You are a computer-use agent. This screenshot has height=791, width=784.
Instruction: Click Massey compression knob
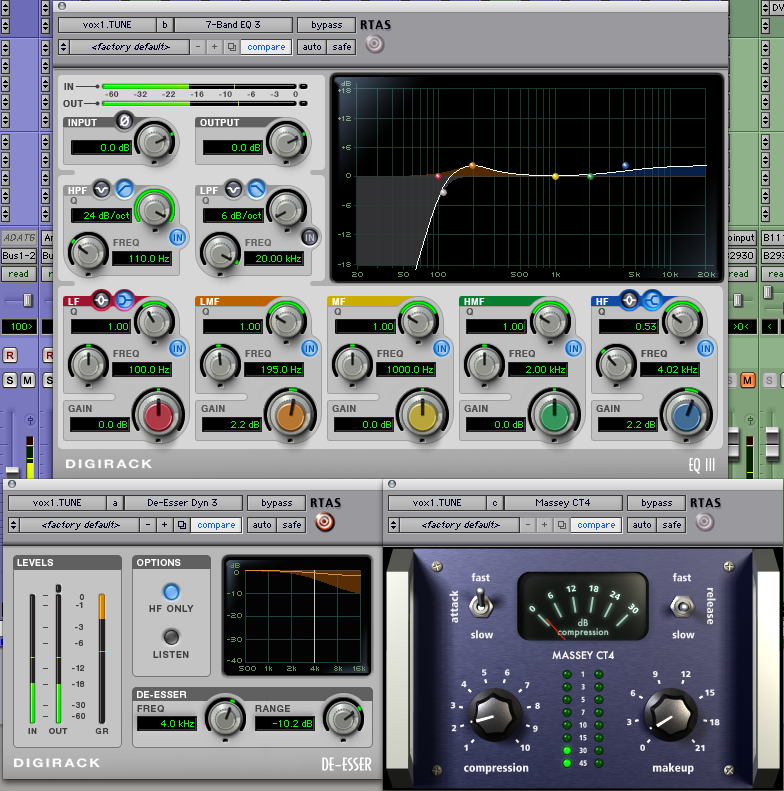[494, 714]
